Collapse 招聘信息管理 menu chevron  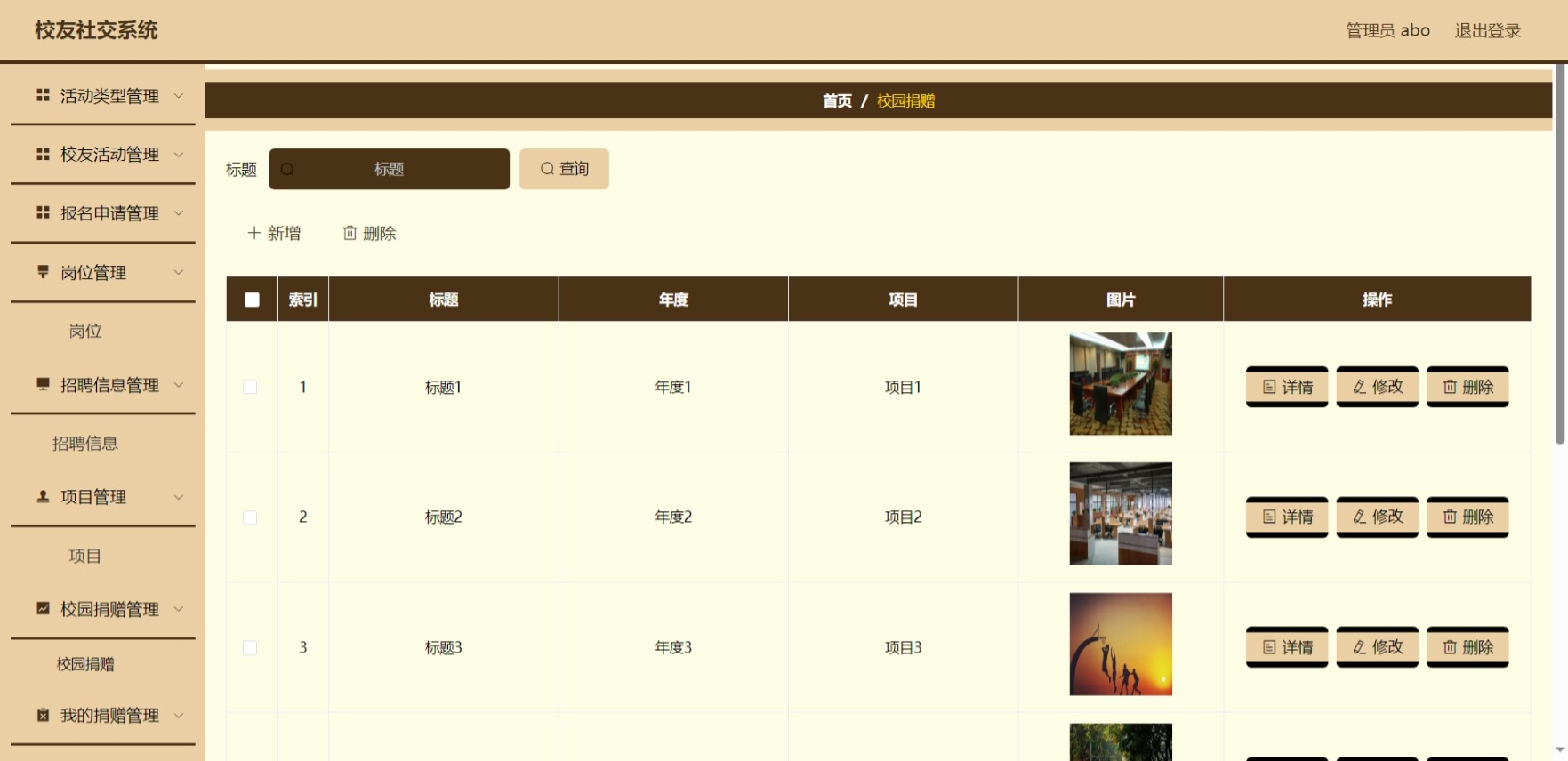pos(179,384)
